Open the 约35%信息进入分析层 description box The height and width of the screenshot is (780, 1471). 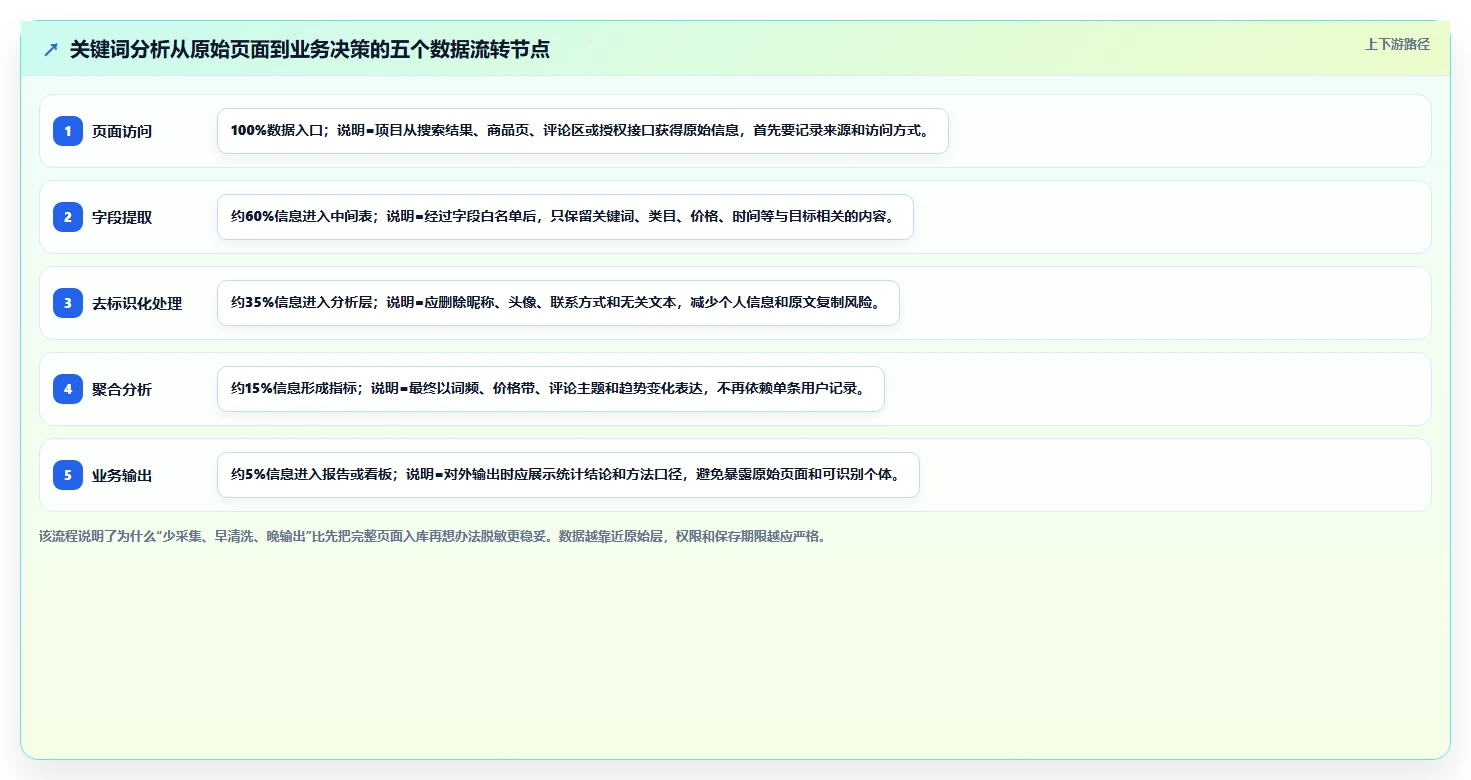[558, 303]
